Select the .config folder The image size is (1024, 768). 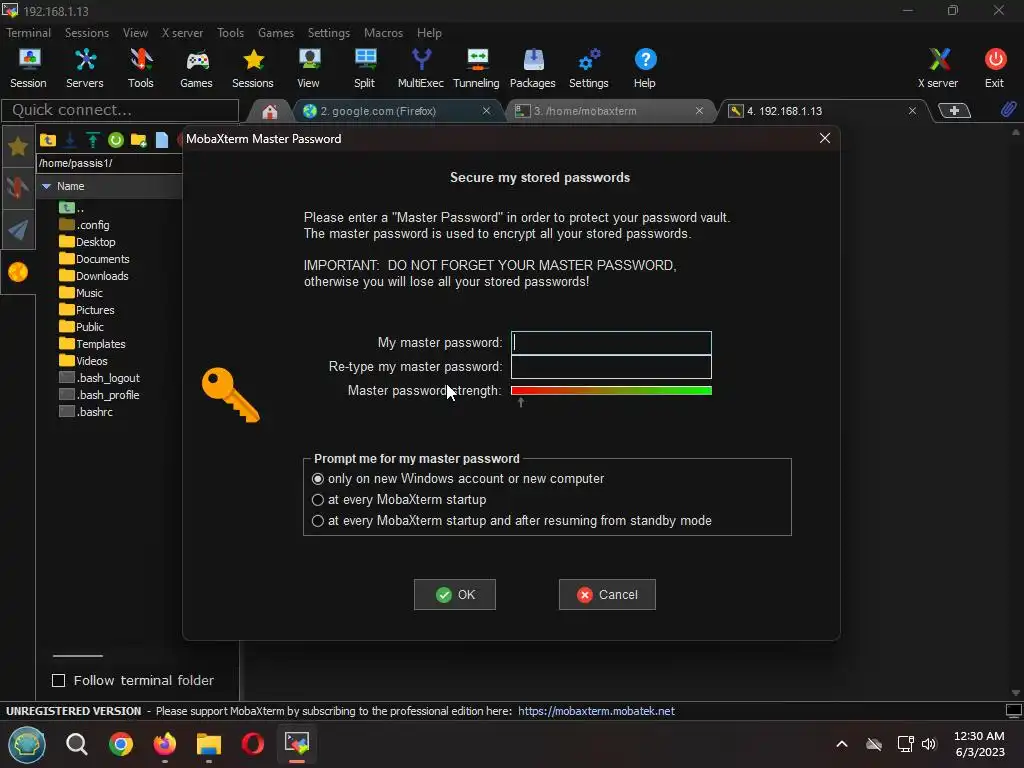(84, 225)
